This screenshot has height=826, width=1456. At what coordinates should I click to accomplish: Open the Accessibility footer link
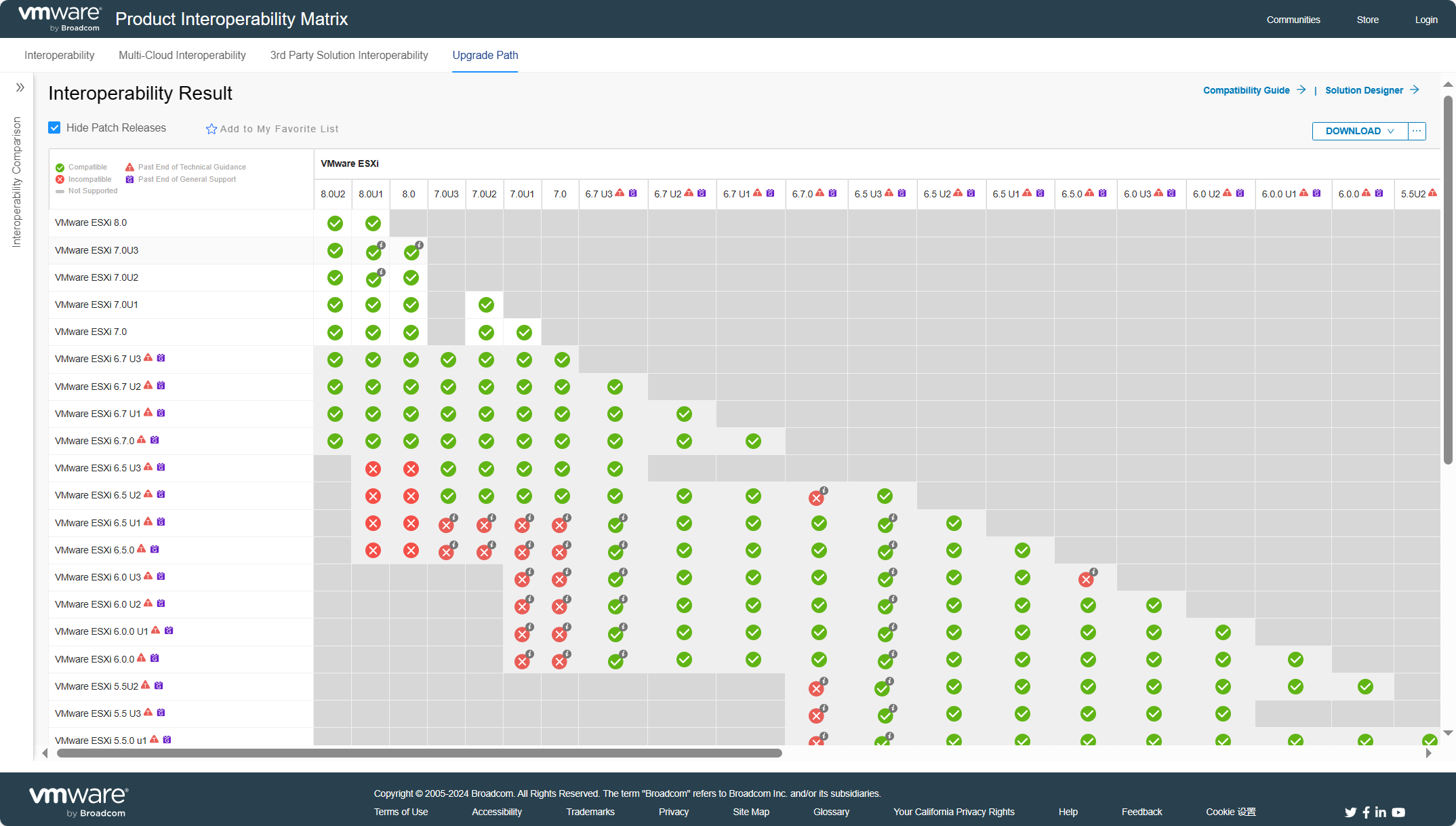497,812
